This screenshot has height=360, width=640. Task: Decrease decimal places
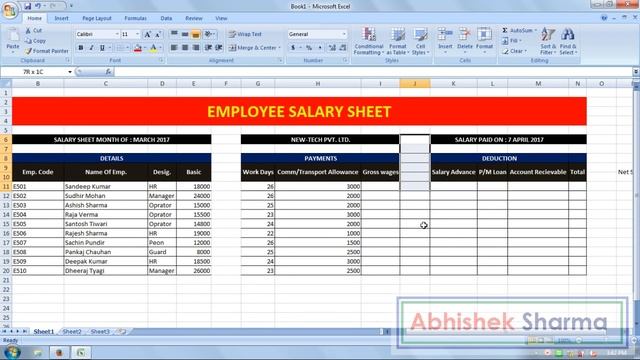click(343, 48)
